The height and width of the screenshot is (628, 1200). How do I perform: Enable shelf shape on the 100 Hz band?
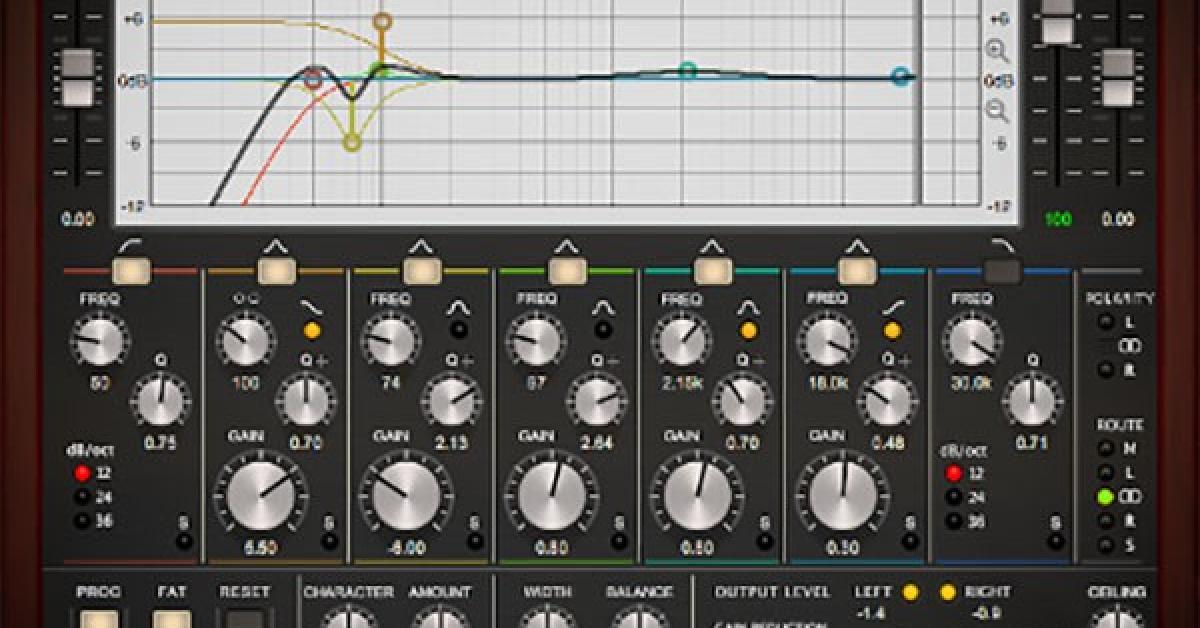tap(313, 330)
